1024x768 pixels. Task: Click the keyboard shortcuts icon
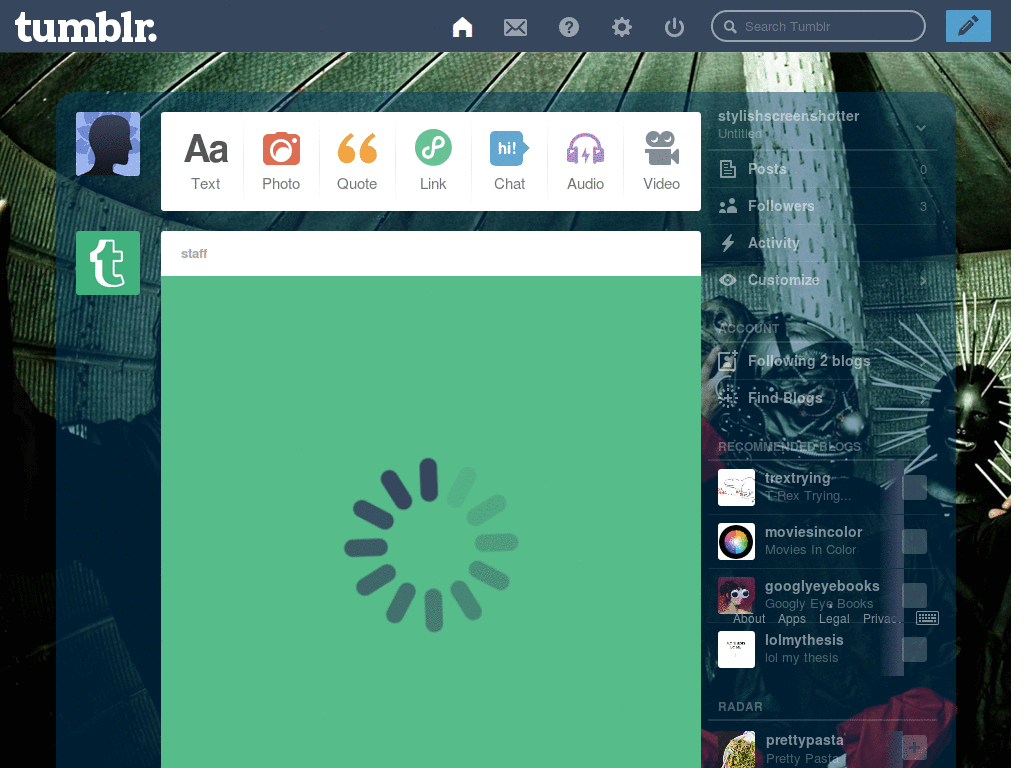coord(927,618)
